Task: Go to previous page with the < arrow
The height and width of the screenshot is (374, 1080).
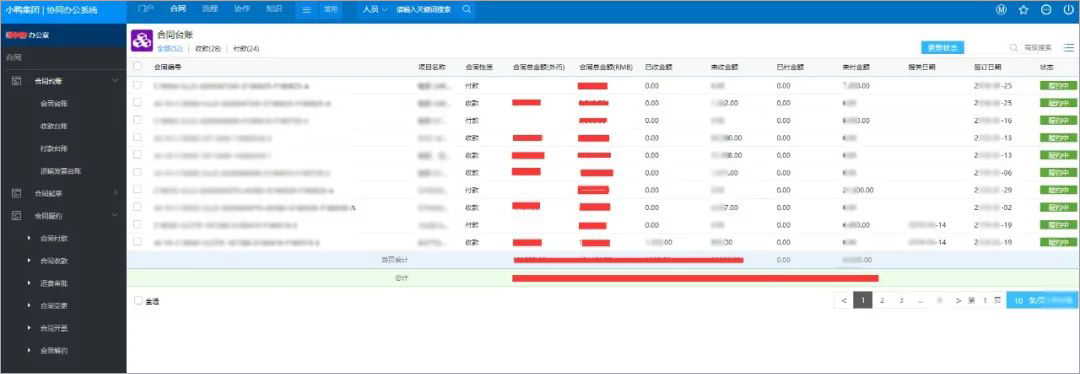Action: pos(844,300)
